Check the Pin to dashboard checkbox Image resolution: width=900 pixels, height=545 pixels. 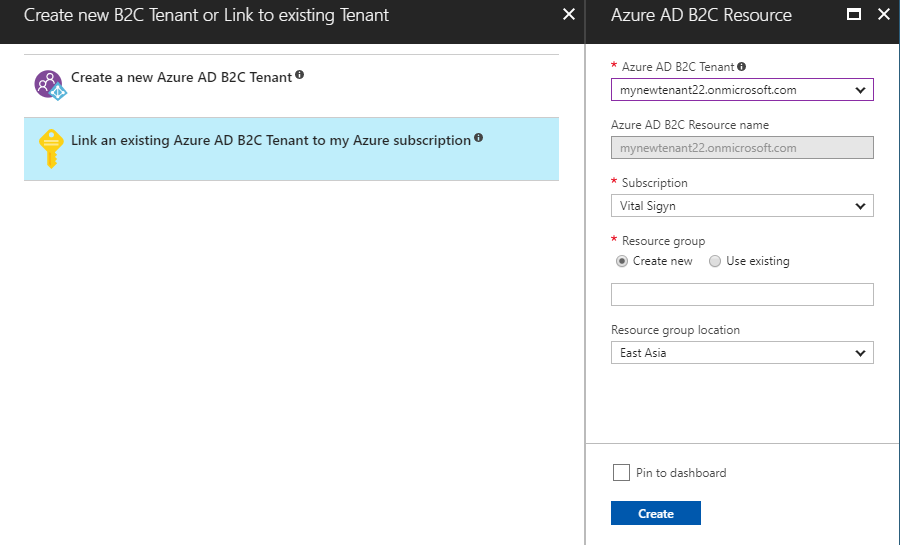[x=621, y=472]
